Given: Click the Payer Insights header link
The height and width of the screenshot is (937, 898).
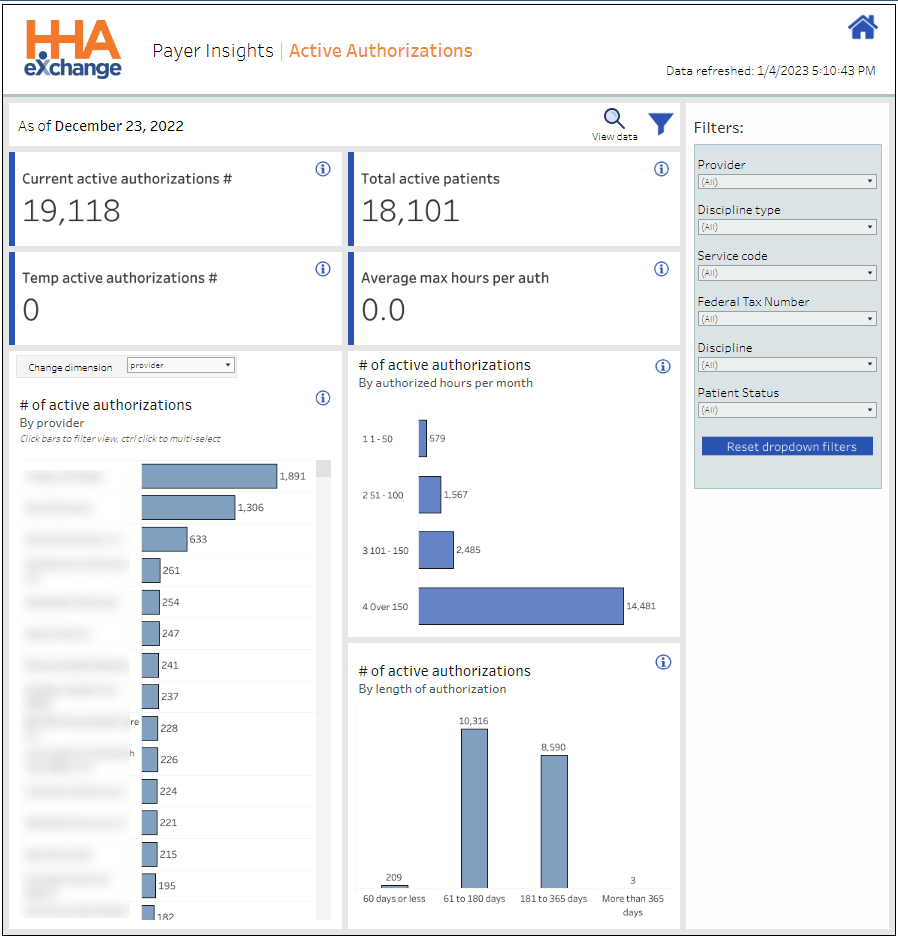Looking at the screenshot, I should [212, 51].
